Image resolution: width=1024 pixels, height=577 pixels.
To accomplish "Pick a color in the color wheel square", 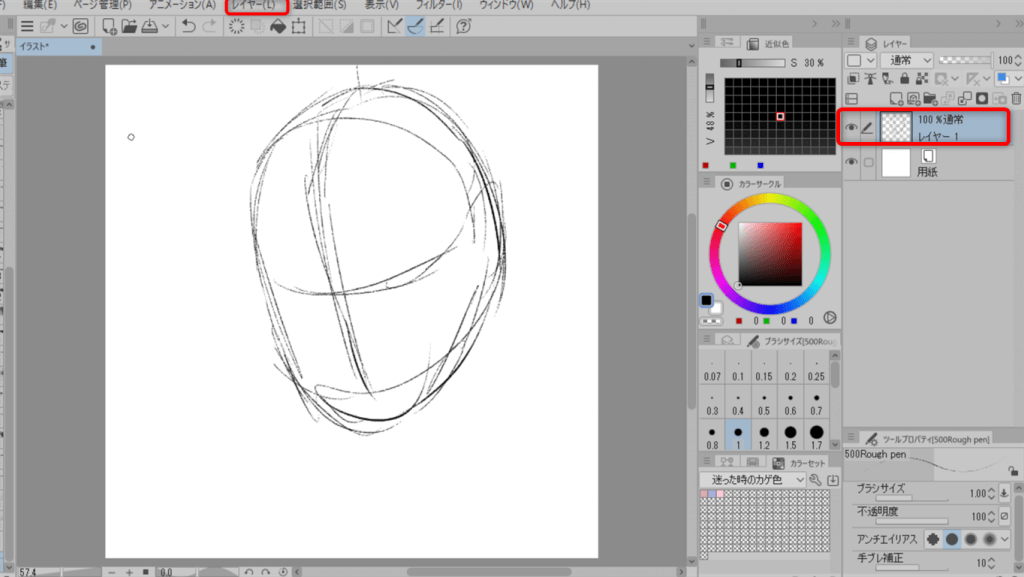I will coord(770,254).
